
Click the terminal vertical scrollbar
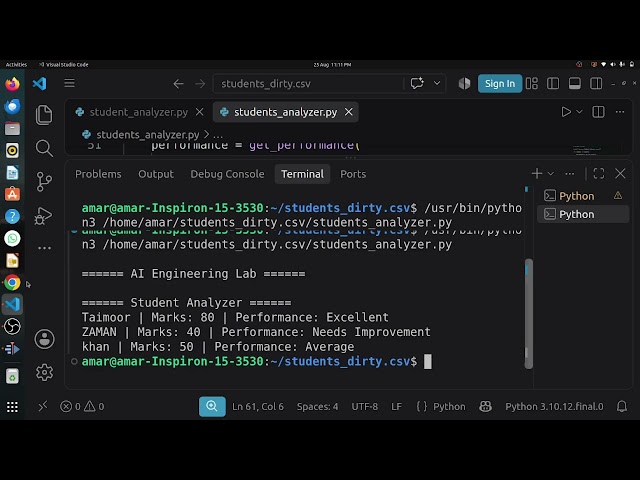pyautogui.click(x=529, y=313)
